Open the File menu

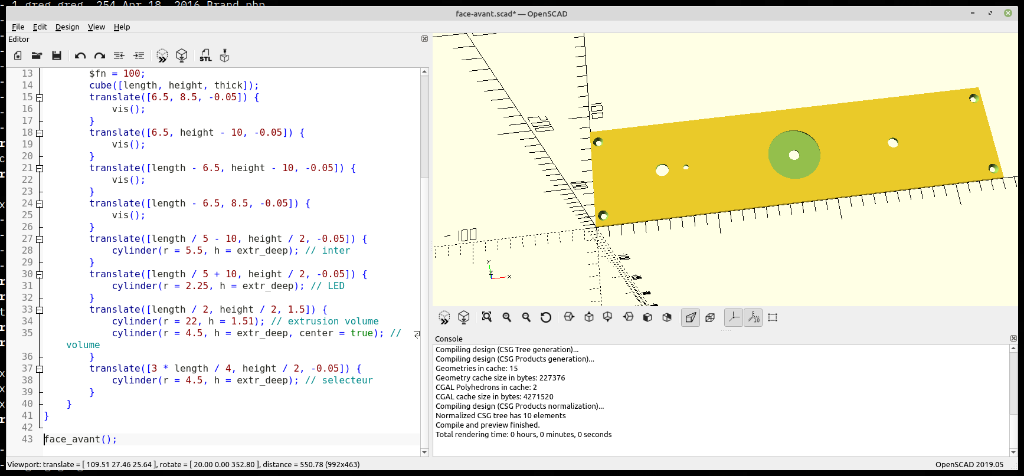[18, 27]
